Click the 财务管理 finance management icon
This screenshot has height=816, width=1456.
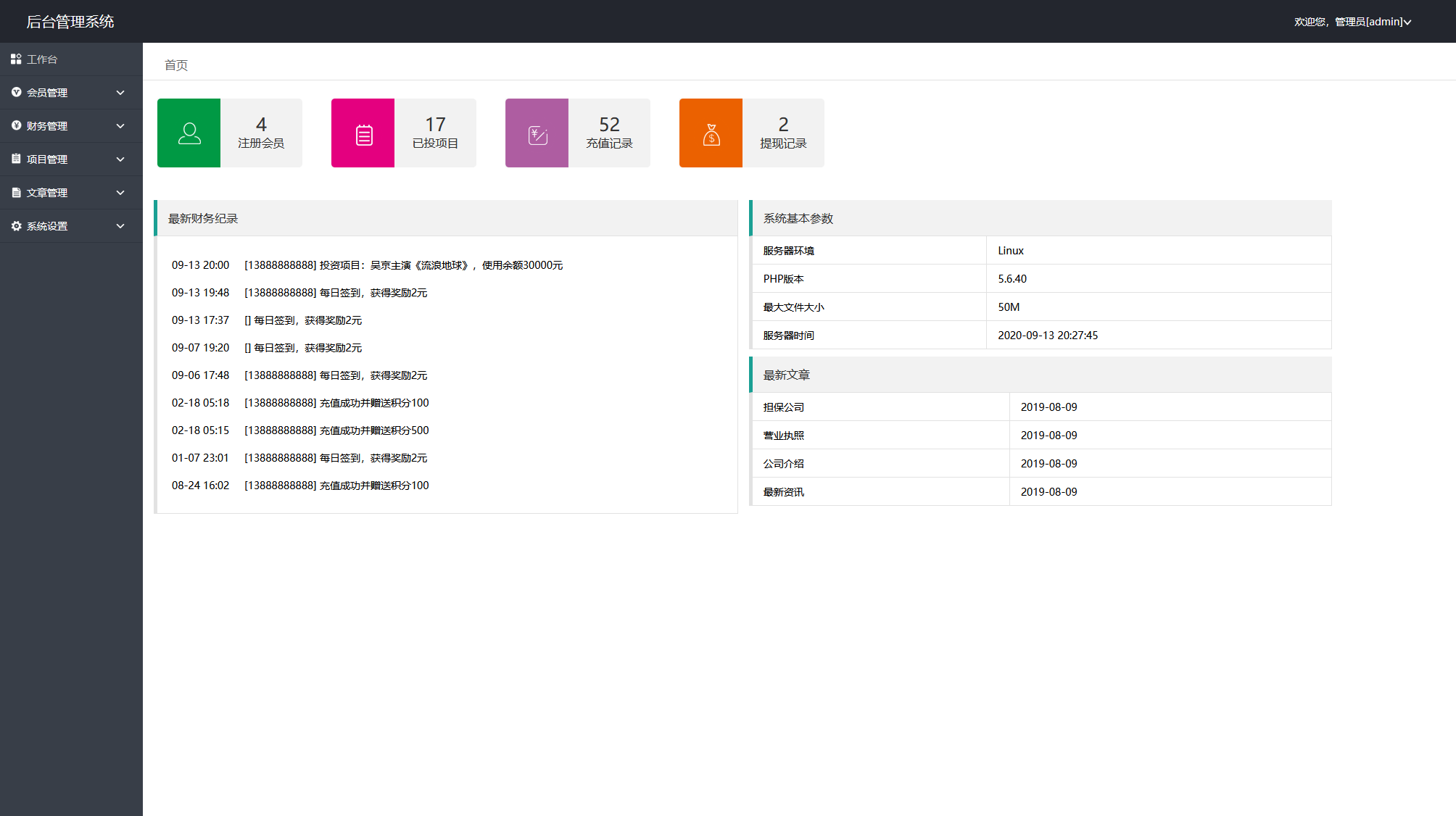click(x=16, y=125)
